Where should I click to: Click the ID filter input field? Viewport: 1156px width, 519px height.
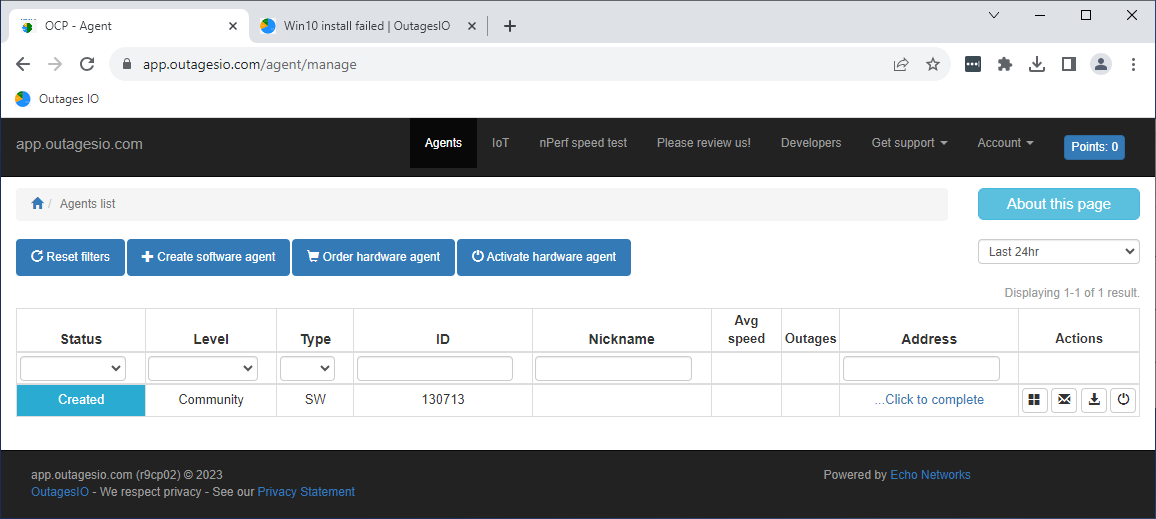pyautogui.click(x=435, y=369)
